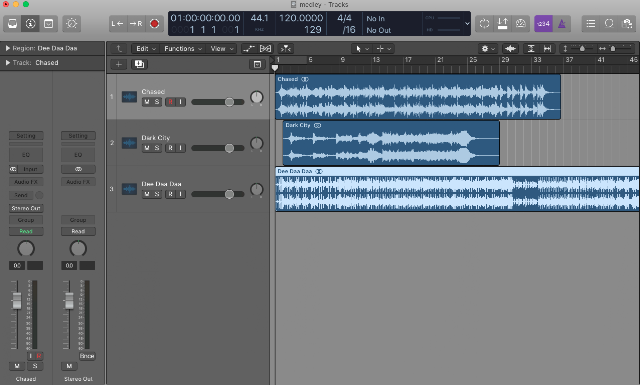
Task: Mute the Chased track
Action: (x=147, y=102)
